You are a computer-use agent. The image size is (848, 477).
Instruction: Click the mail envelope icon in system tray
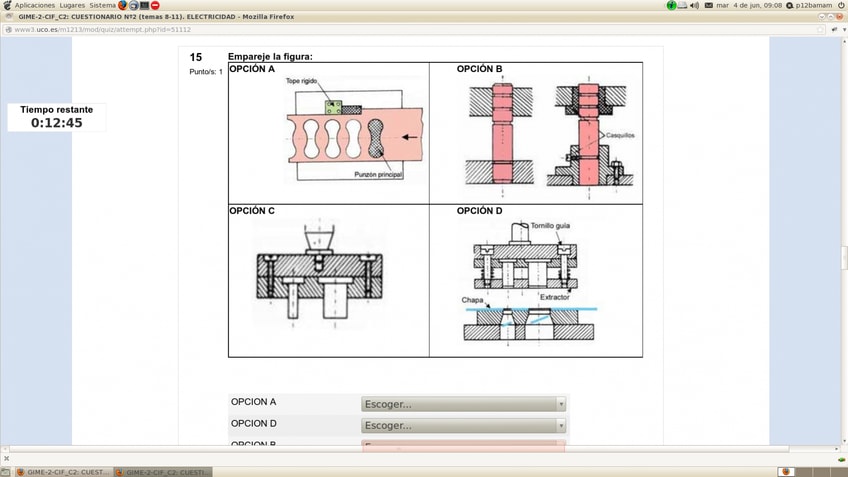(x=709, y=5)
